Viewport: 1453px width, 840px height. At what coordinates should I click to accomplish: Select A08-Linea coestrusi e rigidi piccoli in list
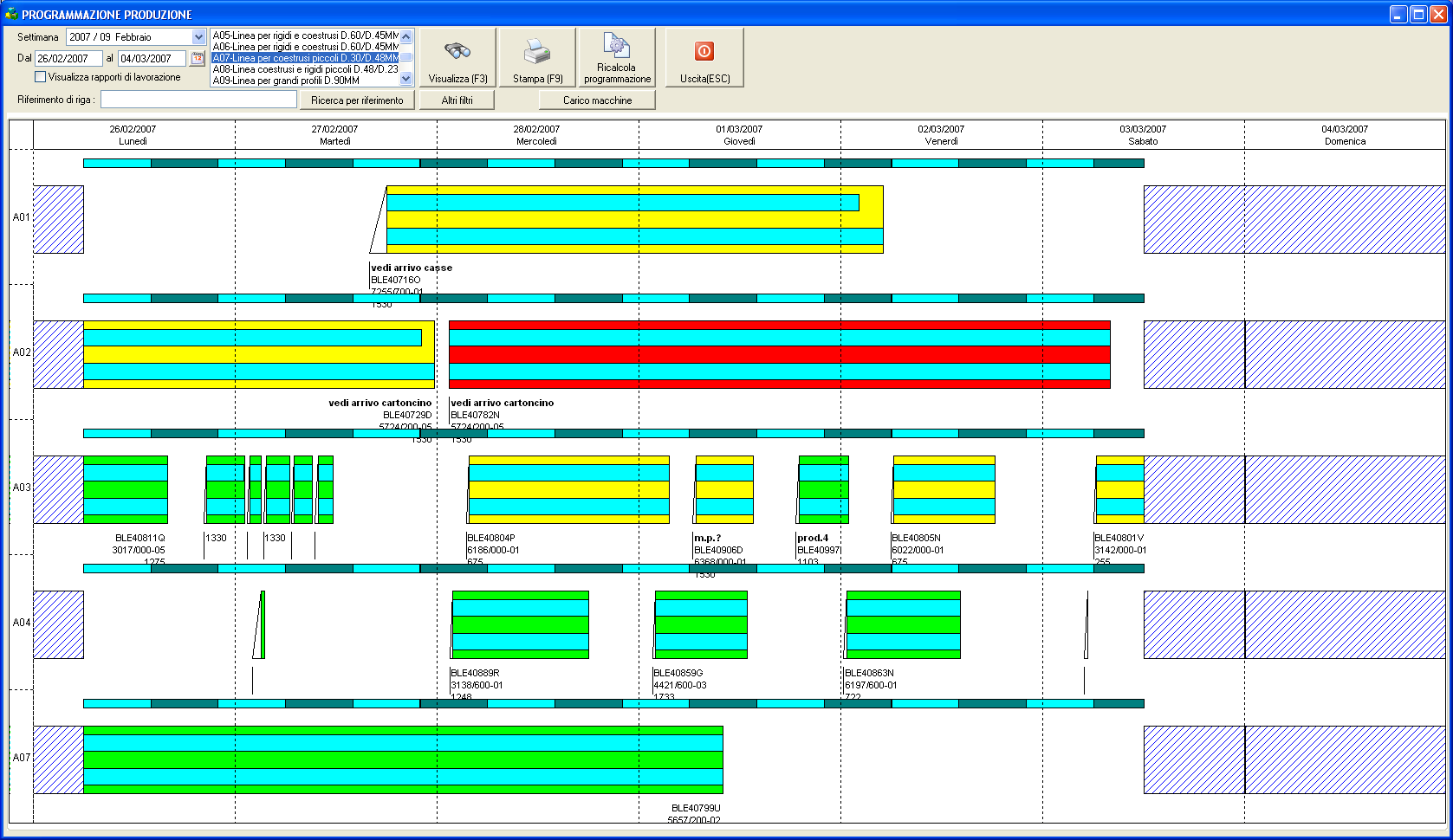coord(305,69)
